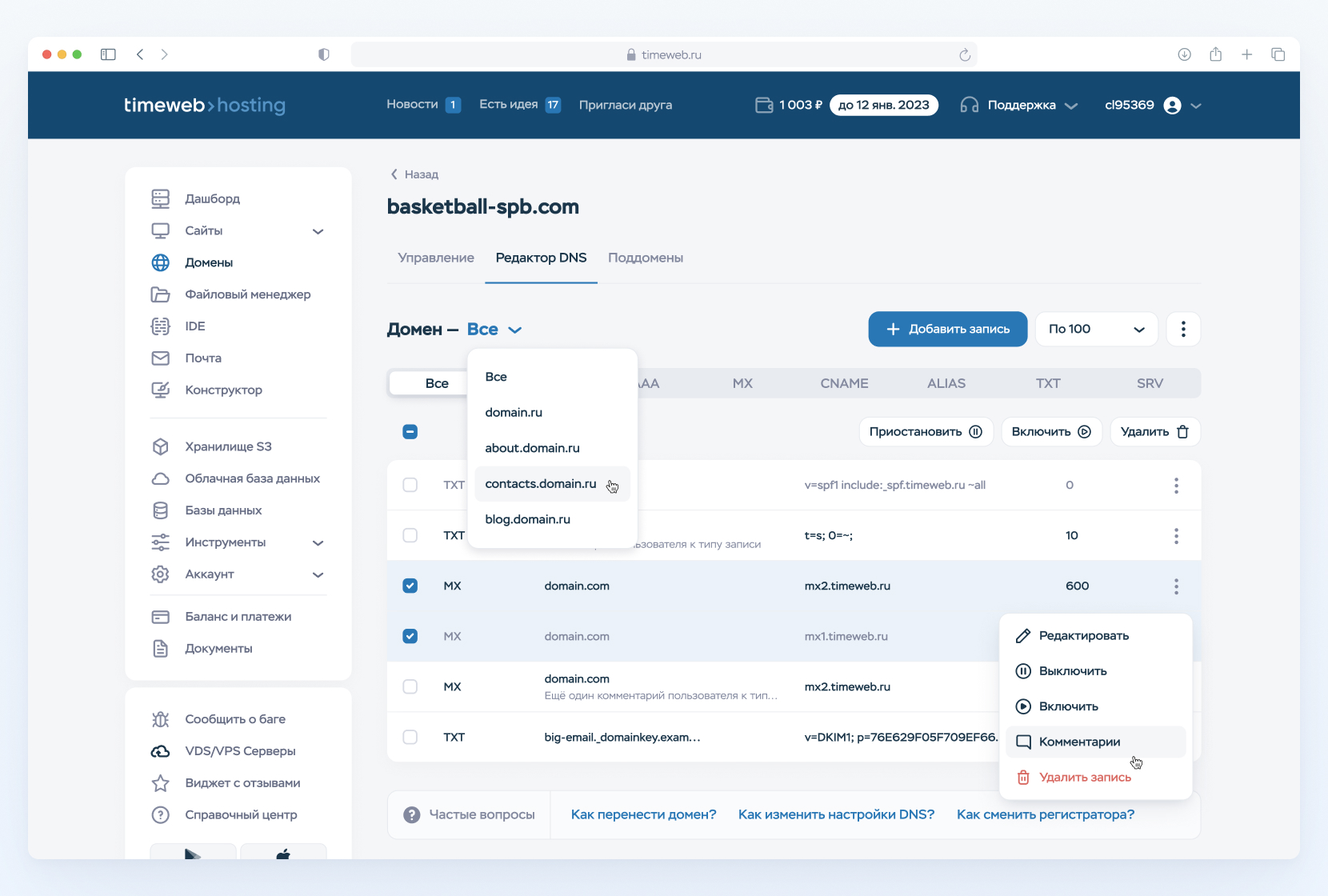Uncheck the mx1.timeweb.ru MX record
This screenshot has width=1328, height=896.
click(x=410, y=636)
